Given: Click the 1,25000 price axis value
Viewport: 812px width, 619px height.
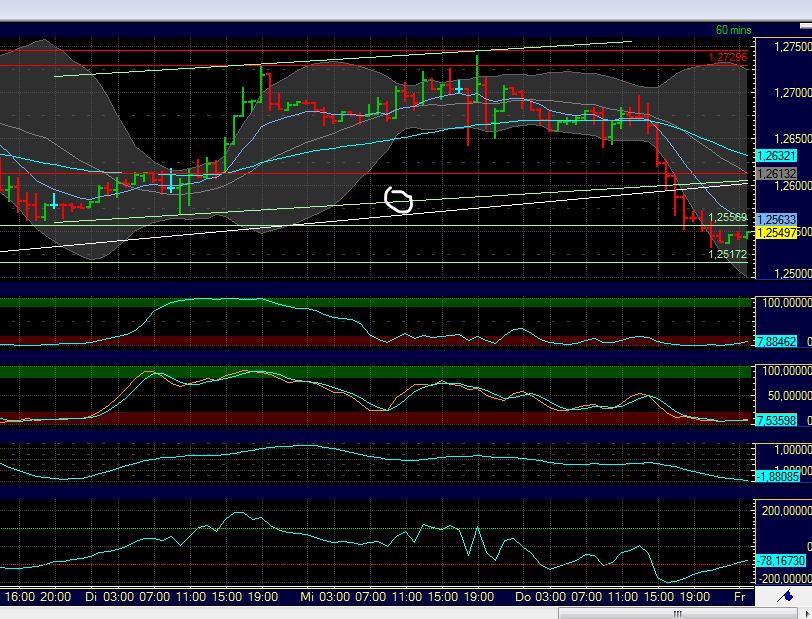Looking at the screenshot, I should (x=792, y=273).
